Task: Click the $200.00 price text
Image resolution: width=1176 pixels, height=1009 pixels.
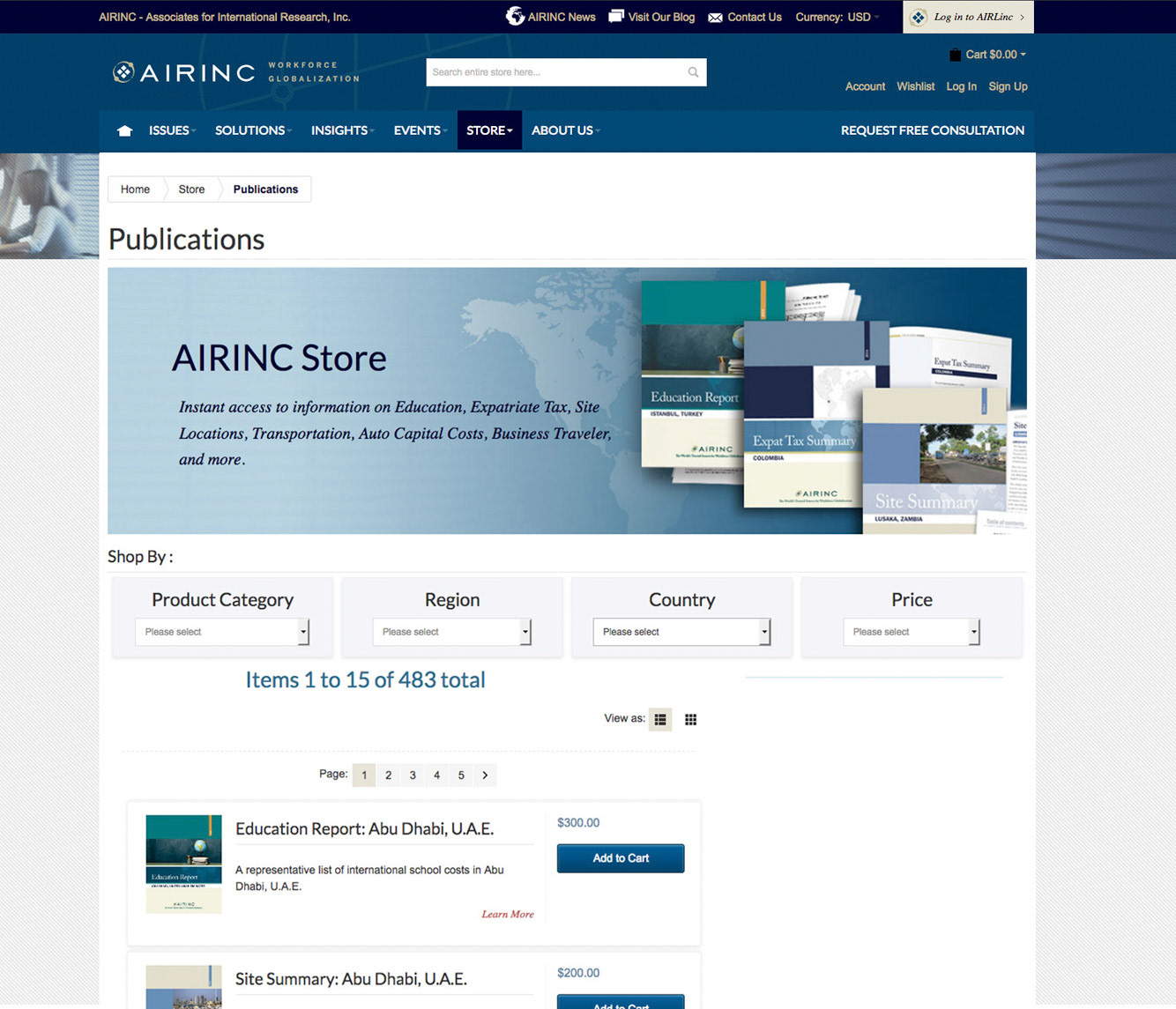Action: point(578,973)
